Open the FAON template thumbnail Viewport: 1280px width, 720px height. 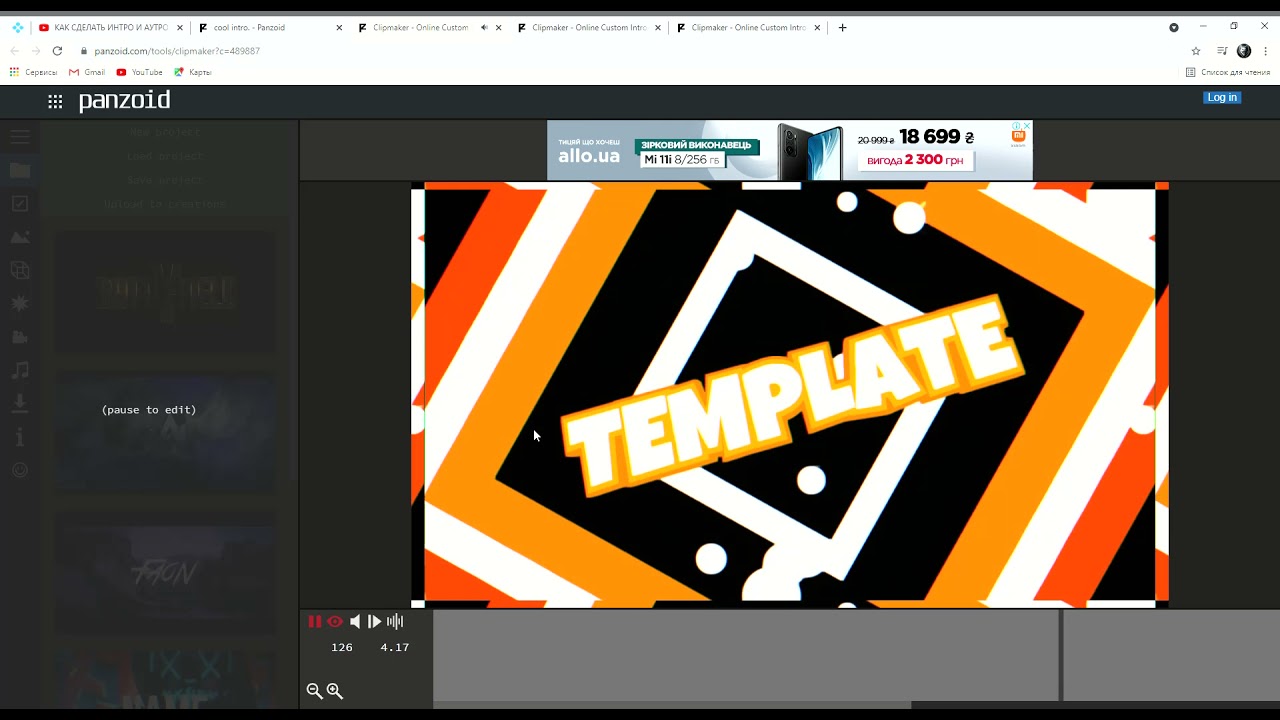[165, 573]
